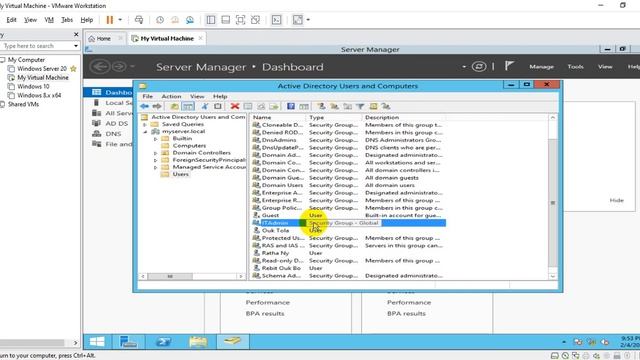
Task: Click the copy toolbar icon in Active Directory
Action: coord(218,106)
